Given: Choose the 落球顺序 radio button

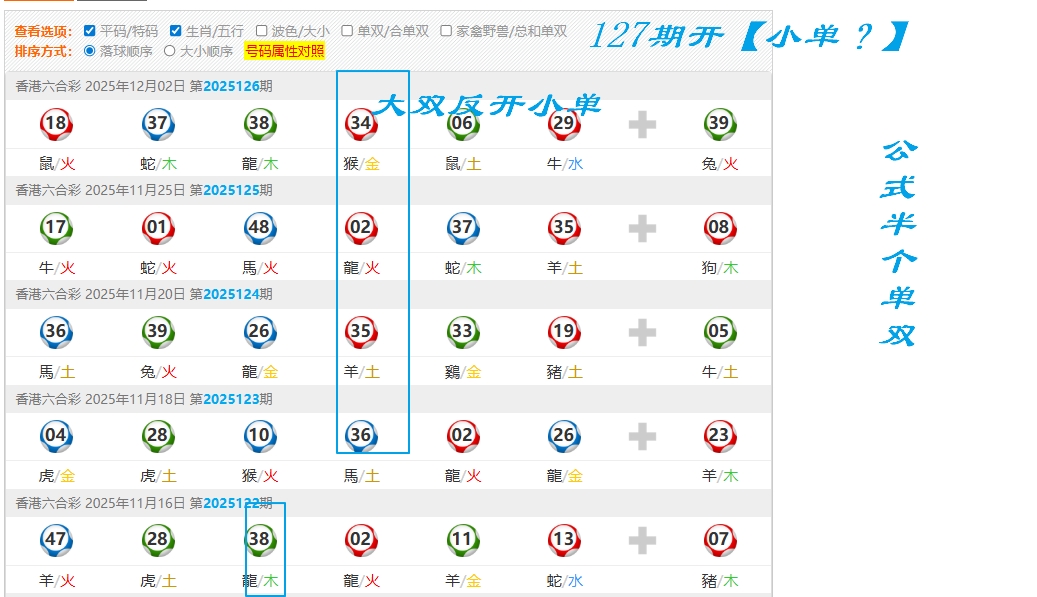Looking at the screenshot, I should pos(91,50).
